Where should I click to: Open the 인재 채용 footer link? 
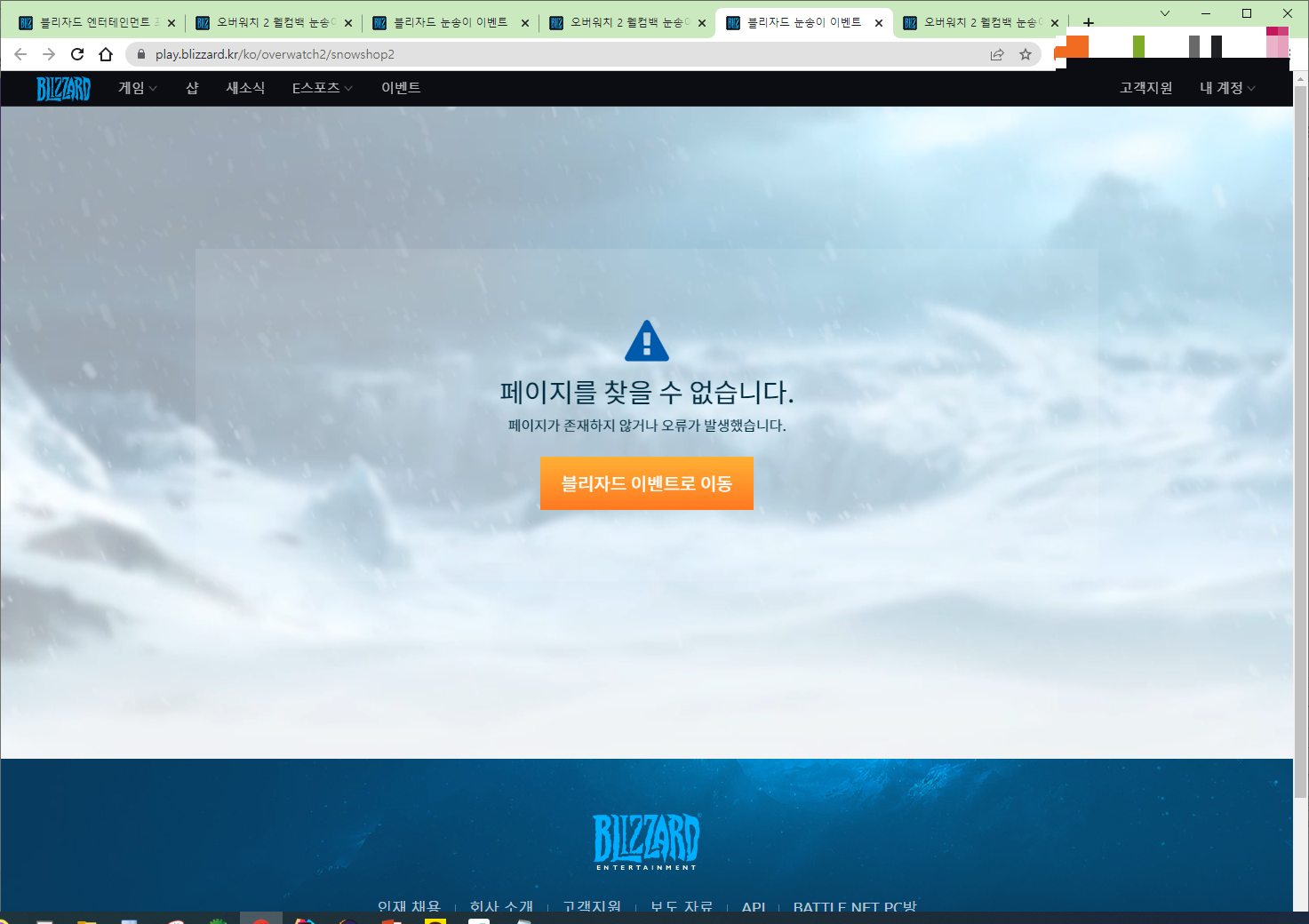click(409, 906)
